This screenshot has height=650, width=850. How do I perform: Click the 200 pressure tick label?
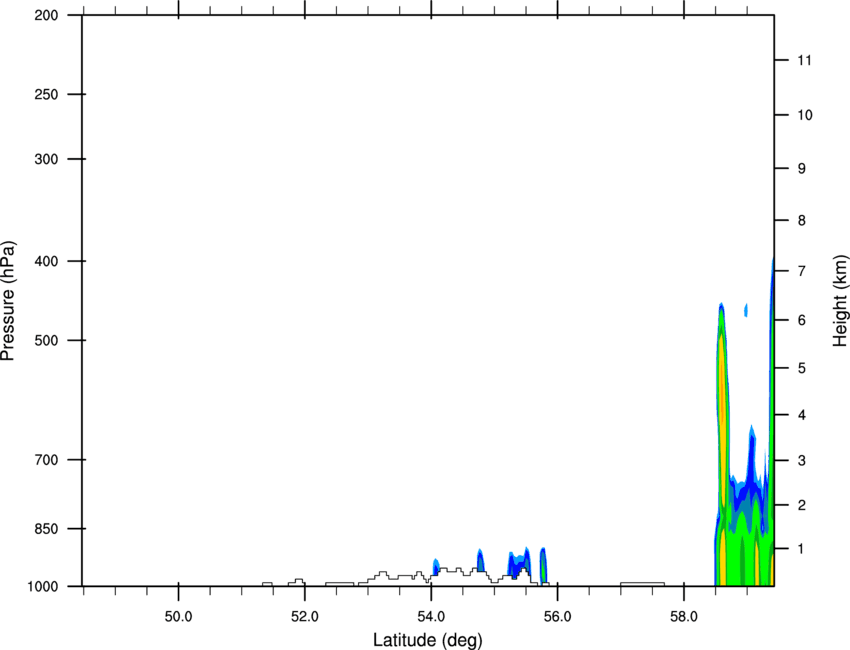coord(46,15)
